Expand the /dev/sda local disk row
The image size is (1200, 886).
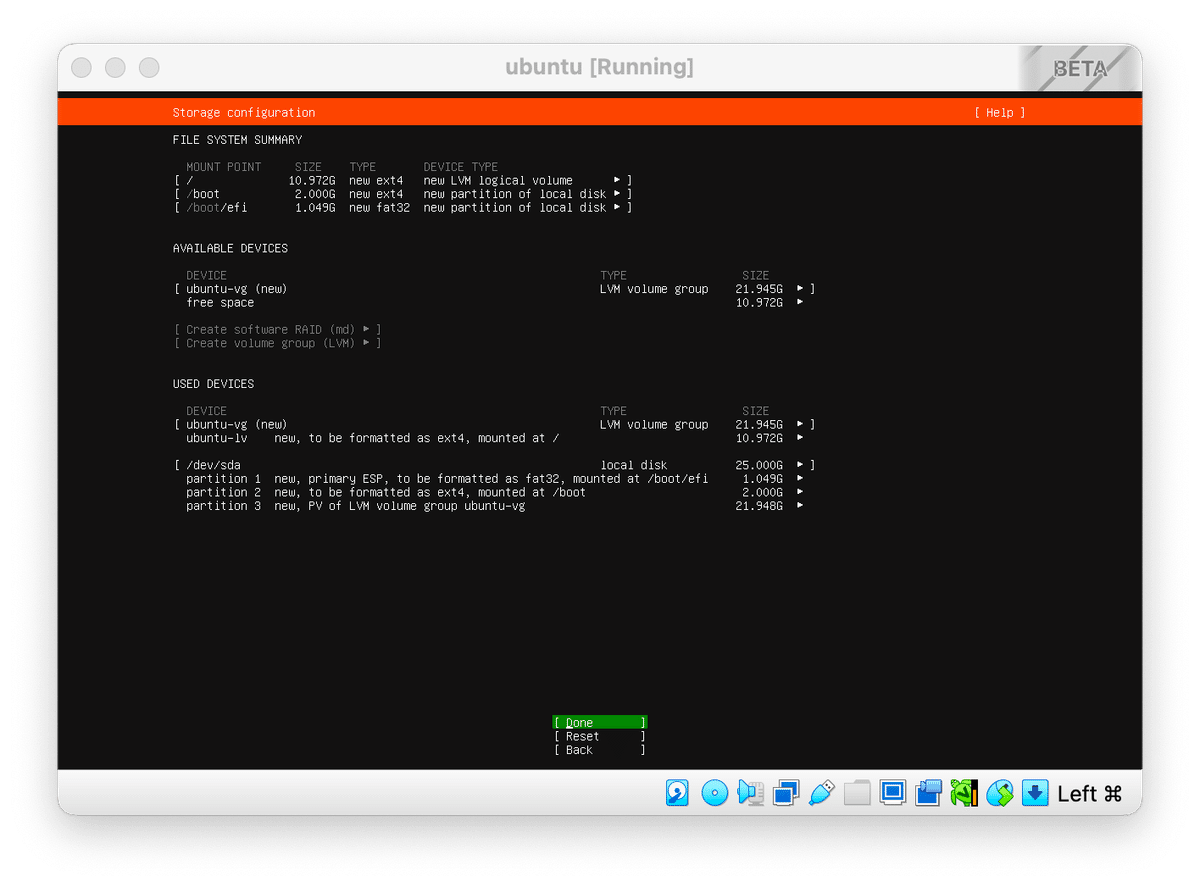coord(495,465)
